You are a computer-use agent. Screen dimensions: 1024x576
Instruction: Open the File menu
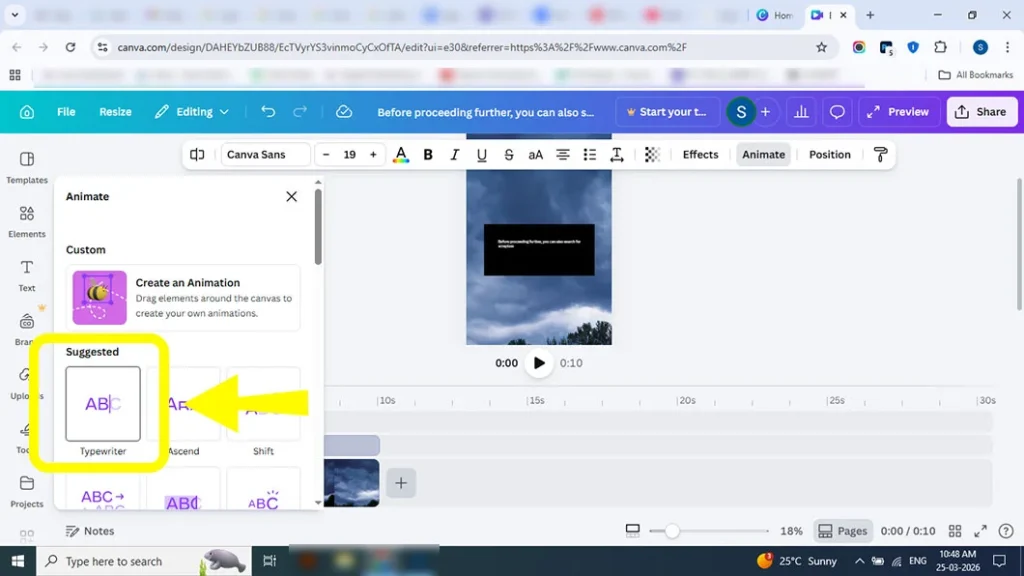click(x=66, y=112)
